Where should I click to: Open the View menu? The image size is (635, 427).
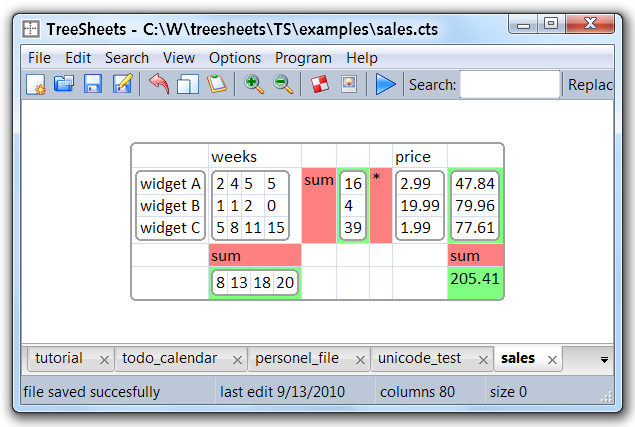179,58
